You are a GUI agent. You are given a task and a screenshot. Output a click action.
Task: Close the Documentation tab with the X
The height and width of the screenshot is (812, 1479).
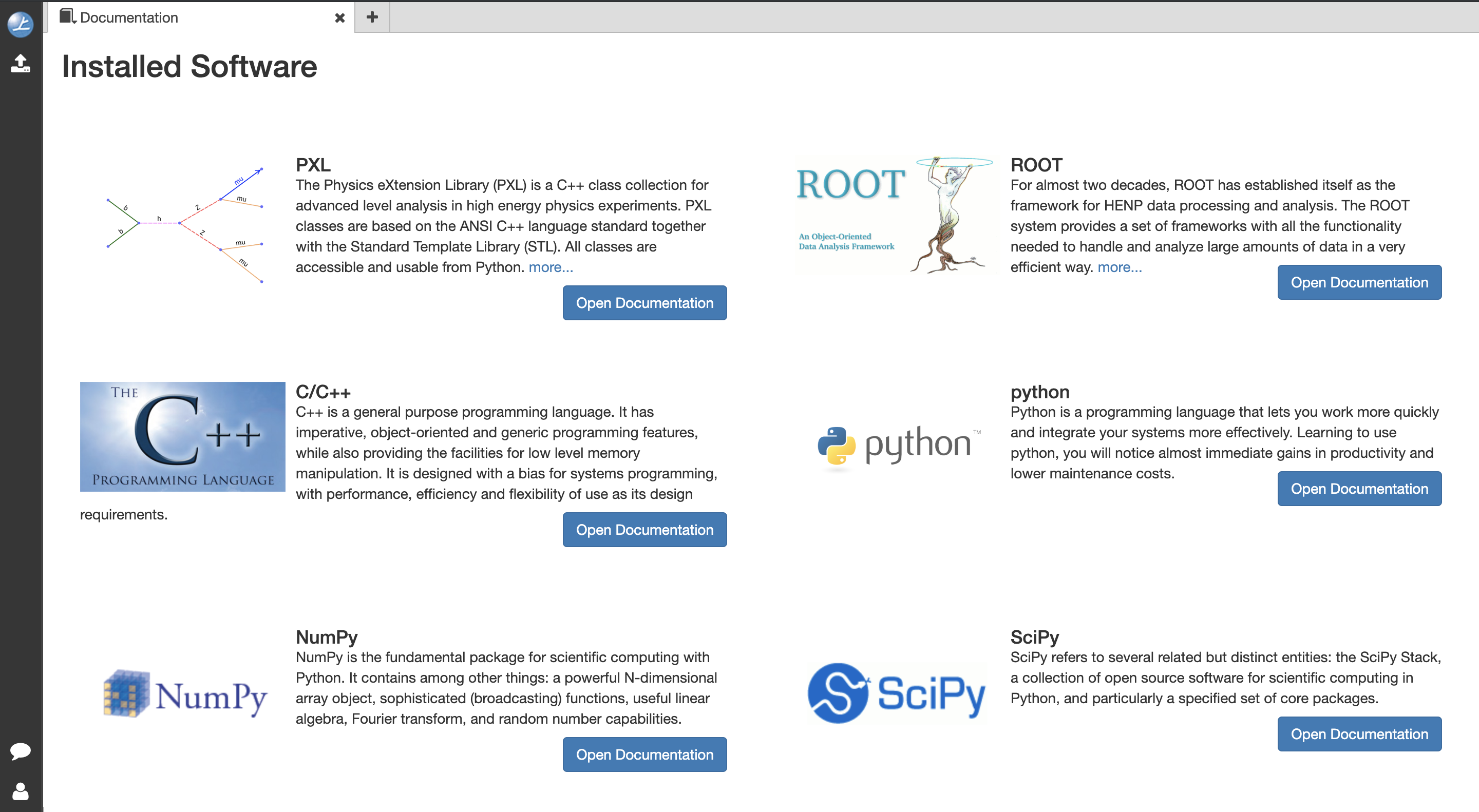(340, 18)
